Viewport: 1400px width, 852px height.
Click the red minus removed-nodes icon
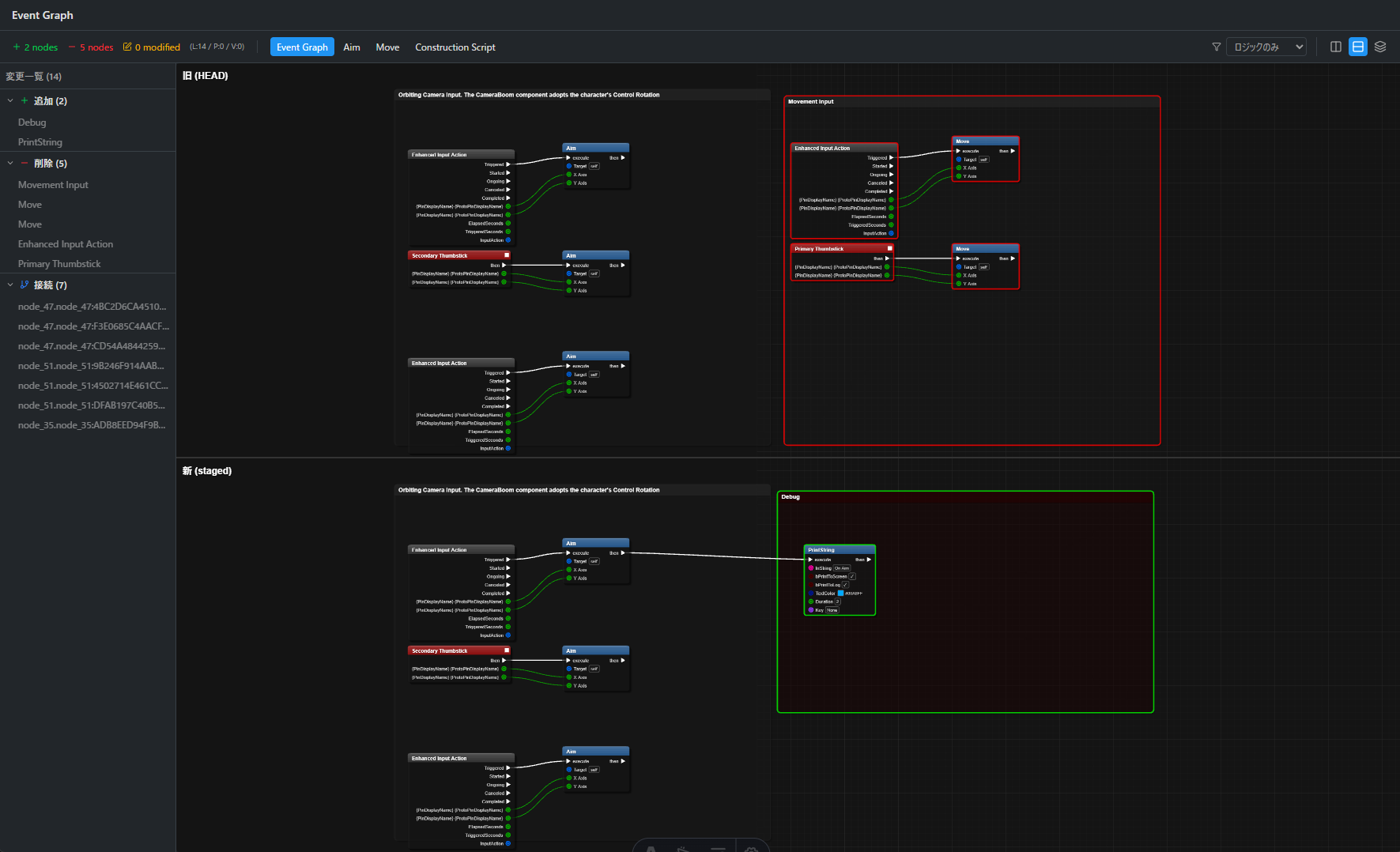(72, 47)
